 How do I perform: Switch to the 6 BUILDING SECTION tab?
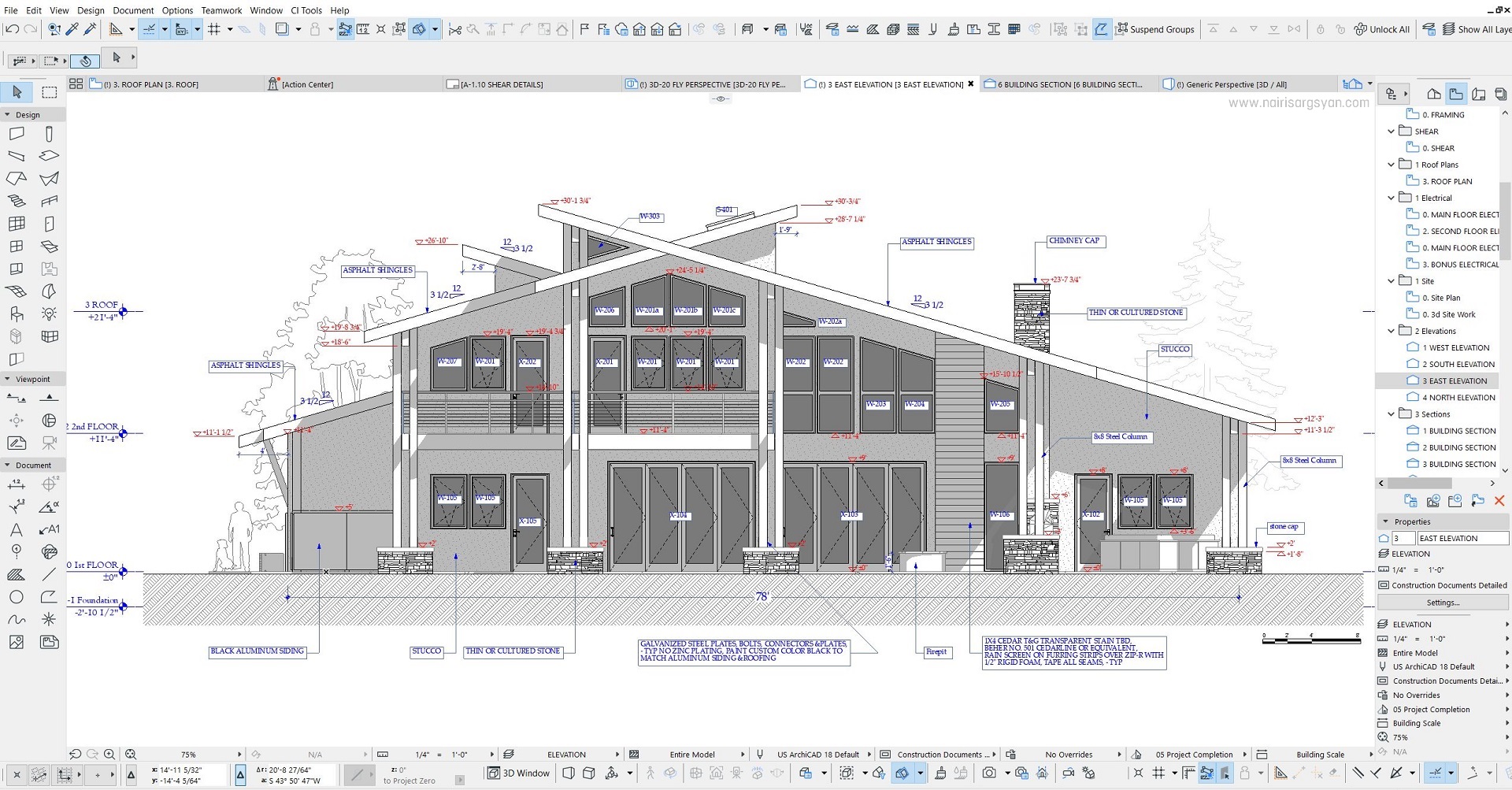[1069, 84]
